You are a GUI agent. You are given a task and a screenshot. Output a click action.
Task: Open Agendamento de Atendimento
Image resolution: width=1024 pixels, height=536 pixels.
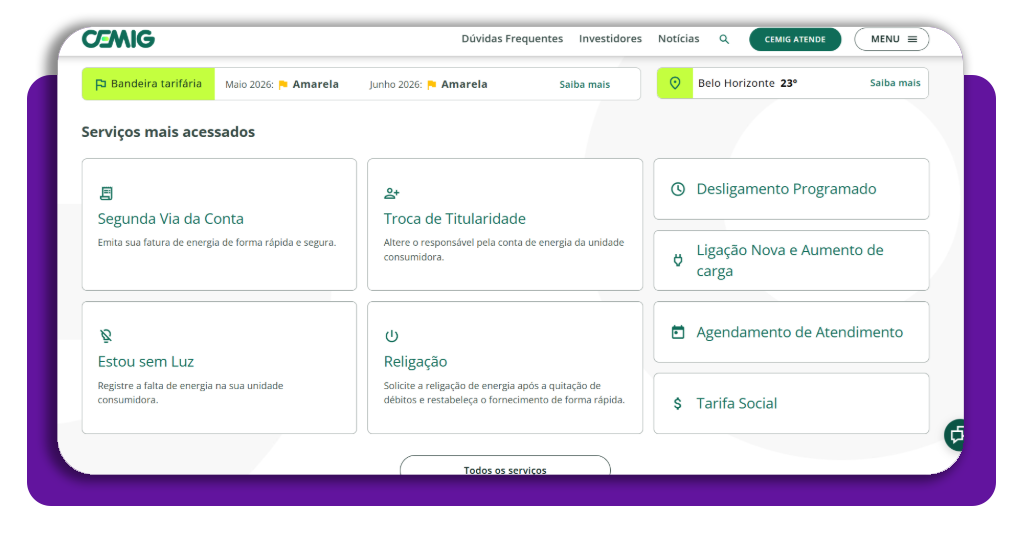791,332
